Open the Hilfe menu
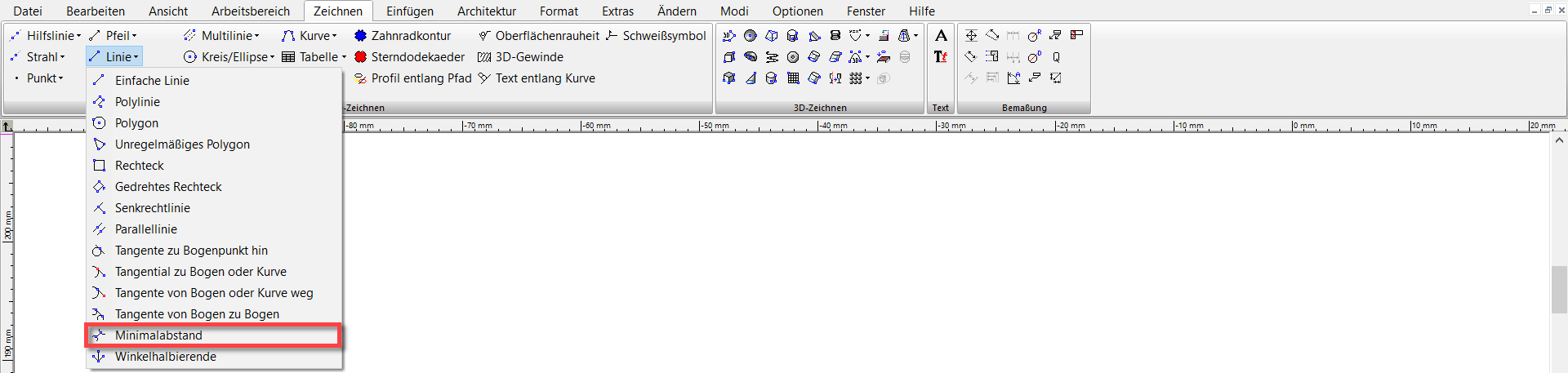Screen dimensions: 1568x373 click(922, 11)
